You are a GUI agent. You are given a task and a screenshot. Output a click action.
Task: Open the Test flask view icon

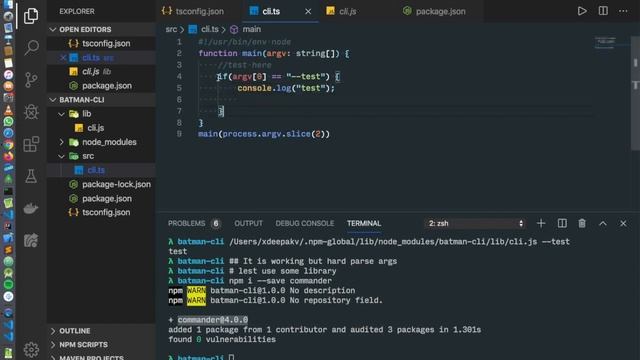pos(31,176)
